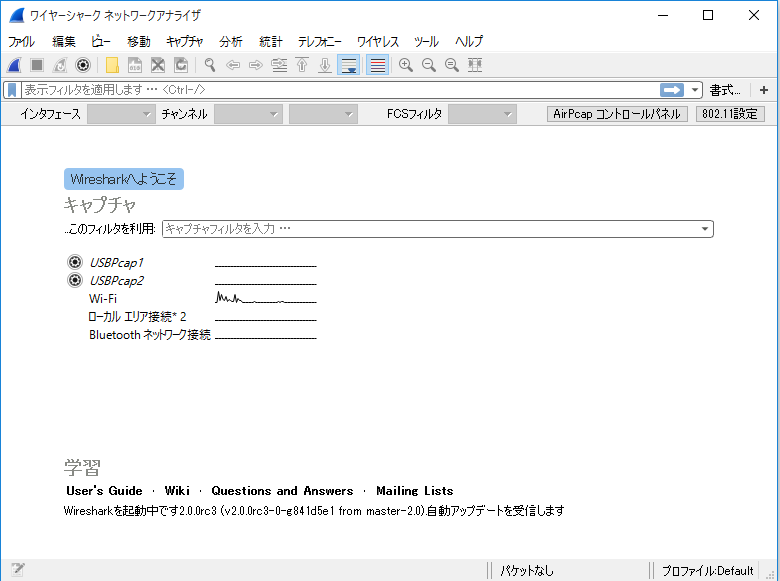The height and width of the screenshot is (581, 780).
Task: Click the reload capture file icon
Action: [181, 65]
